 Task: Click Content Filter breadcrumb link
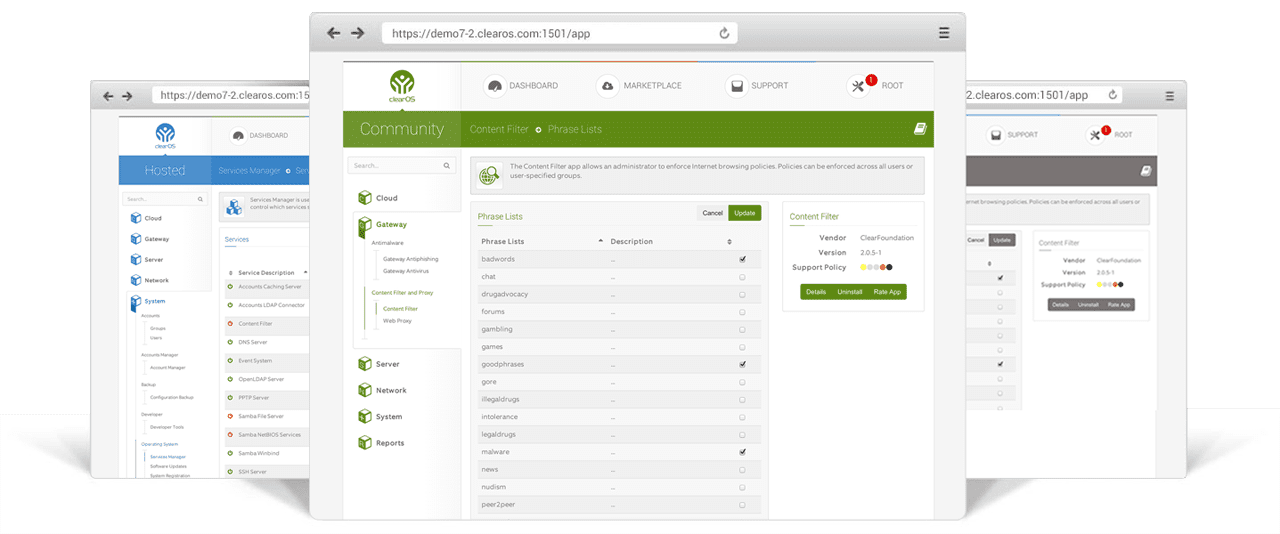point(499,129)
